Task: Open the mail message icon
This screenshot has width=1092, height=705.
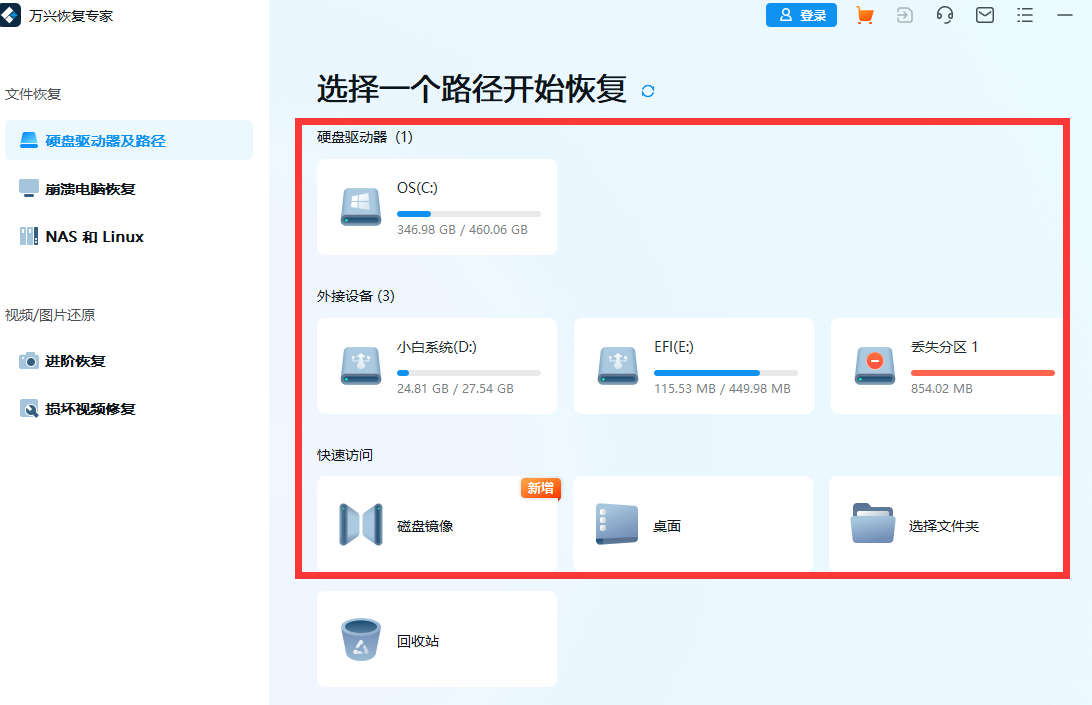Action: click(984, 15)
